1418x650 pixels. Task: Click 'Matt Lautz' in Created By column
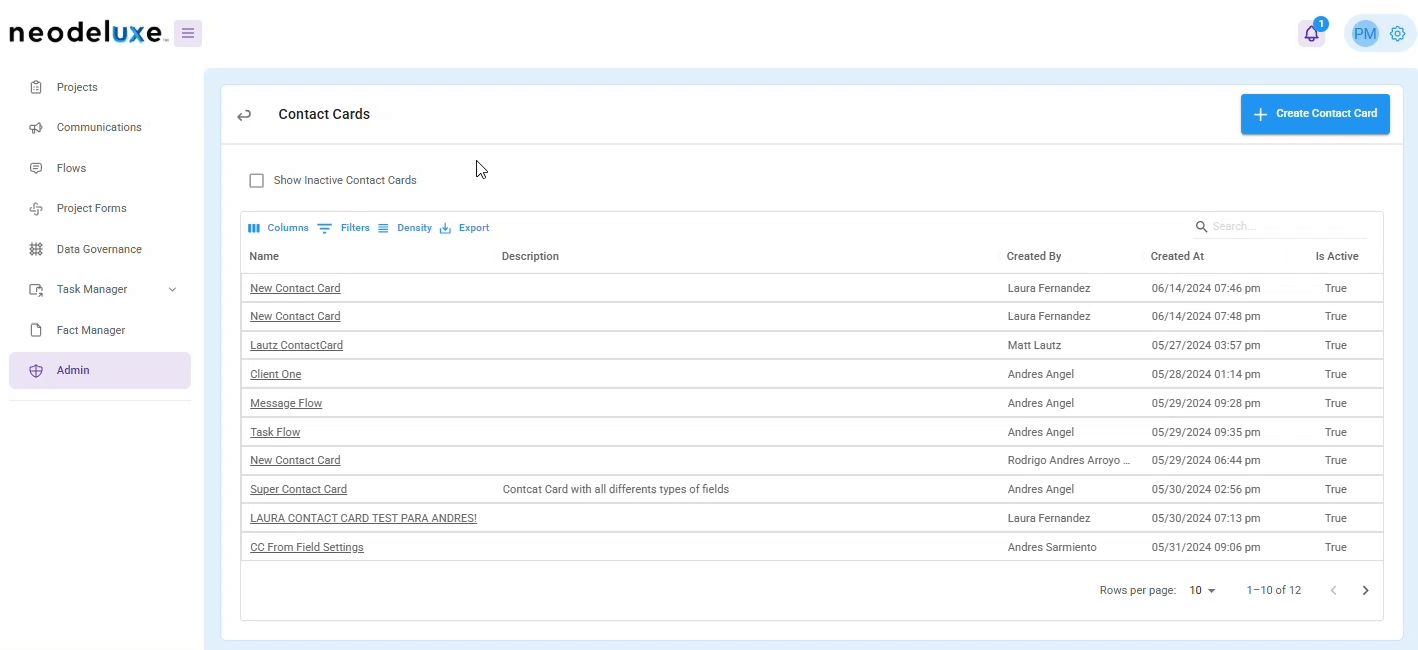(x=1035, y=345)
